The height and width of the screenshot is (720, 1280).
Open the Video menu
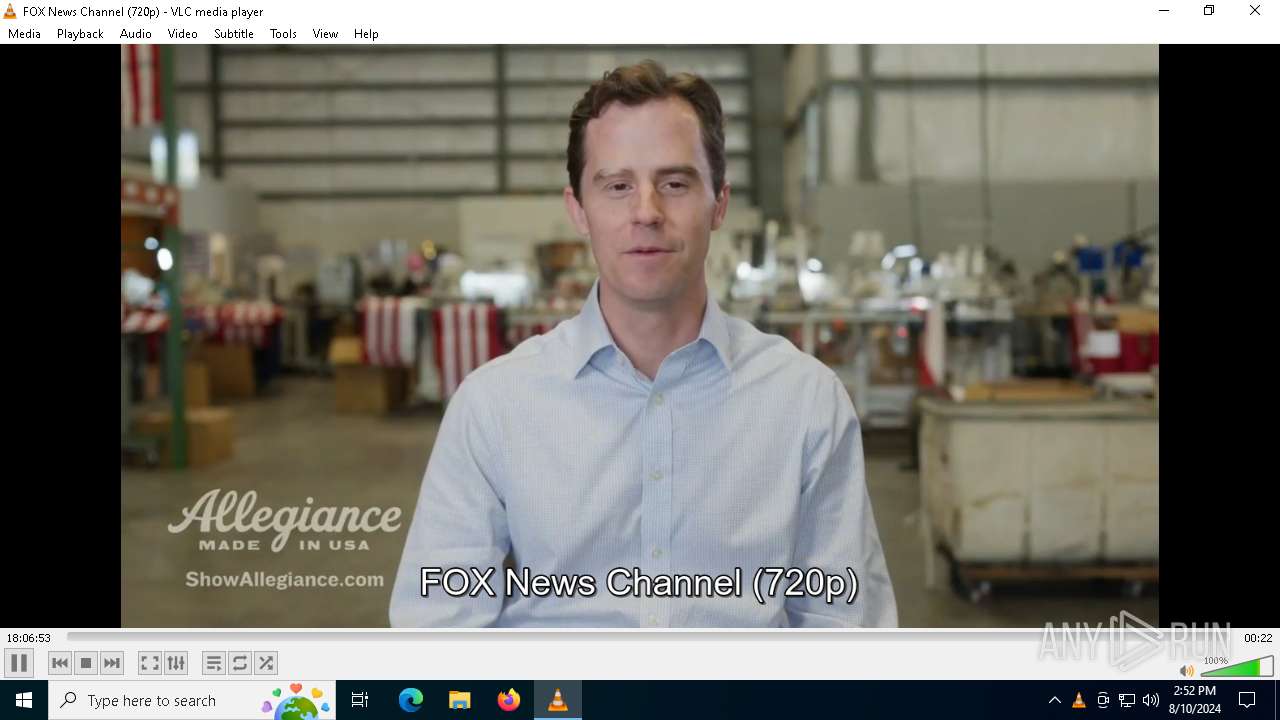coord(183,34)
